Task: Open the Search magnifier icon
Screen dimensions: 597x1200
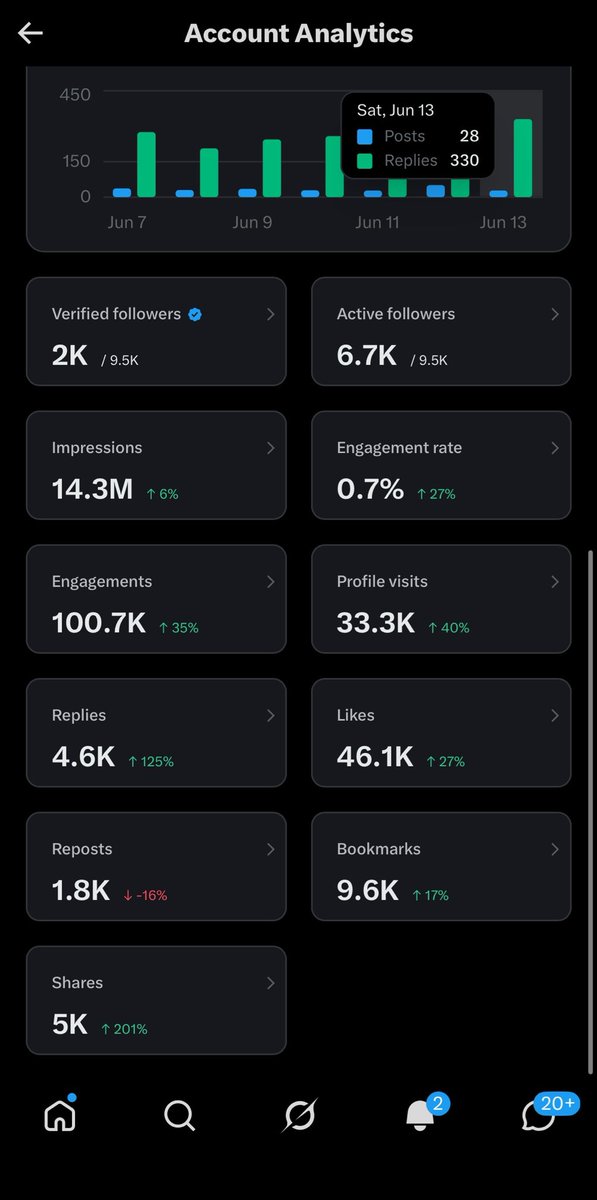Action: [x=179, y=1115]
